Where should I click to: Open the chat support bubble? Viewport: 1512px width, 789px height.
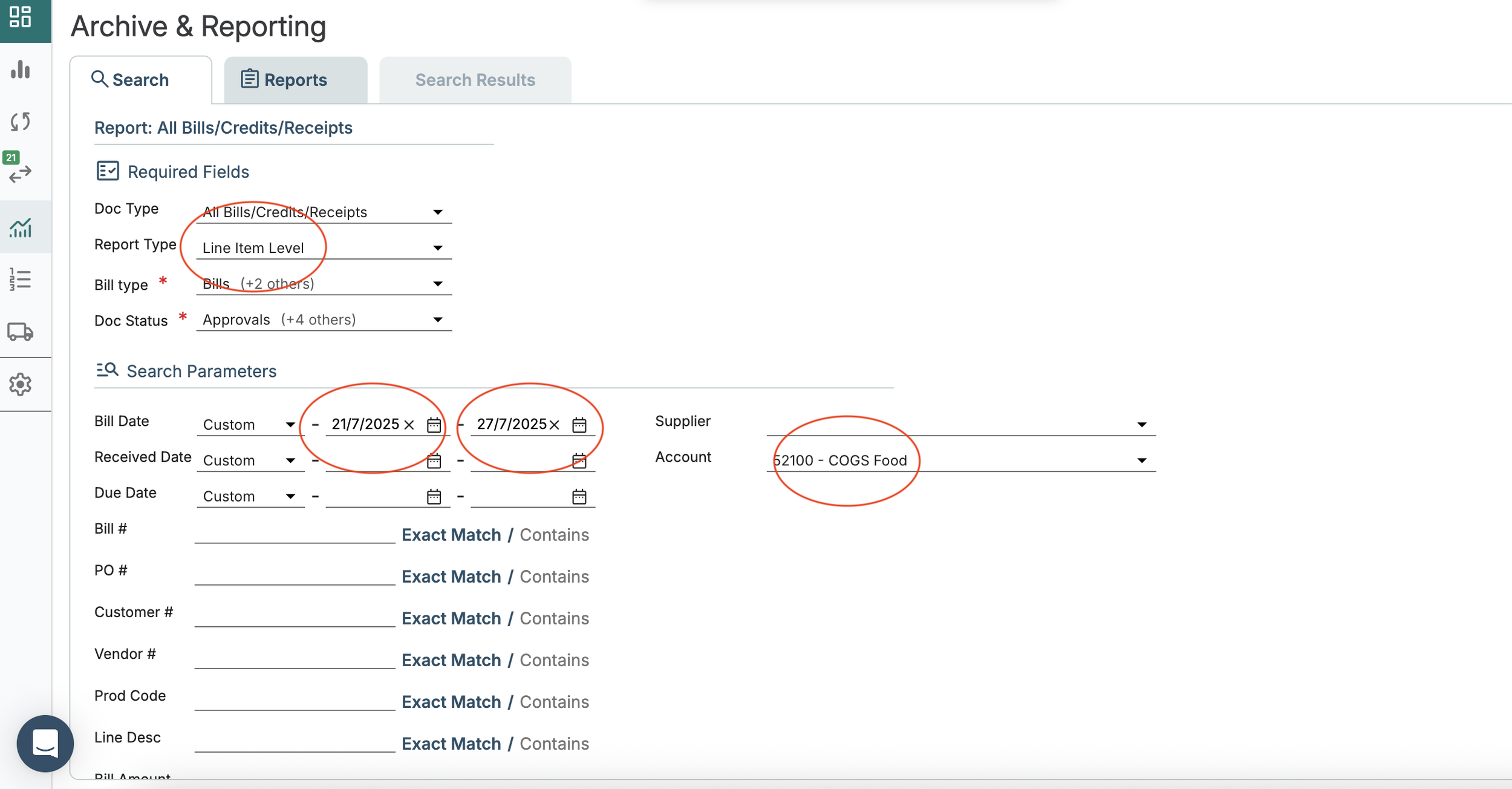tap(45, 743)
